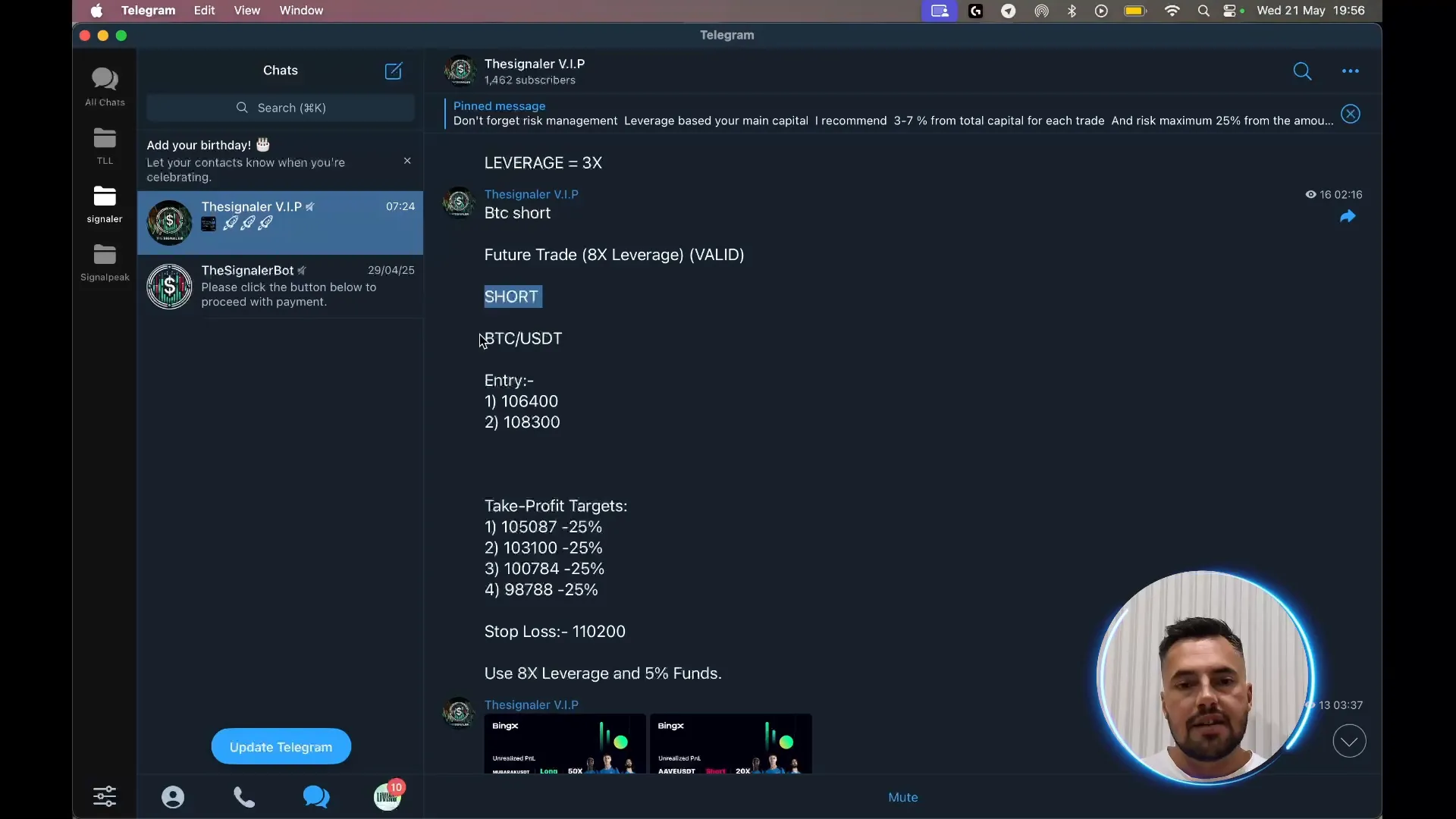Open Thesignaler V.I.P channel header info
This screenshot has width=1456, height=819.
click(x=534, y=71)
